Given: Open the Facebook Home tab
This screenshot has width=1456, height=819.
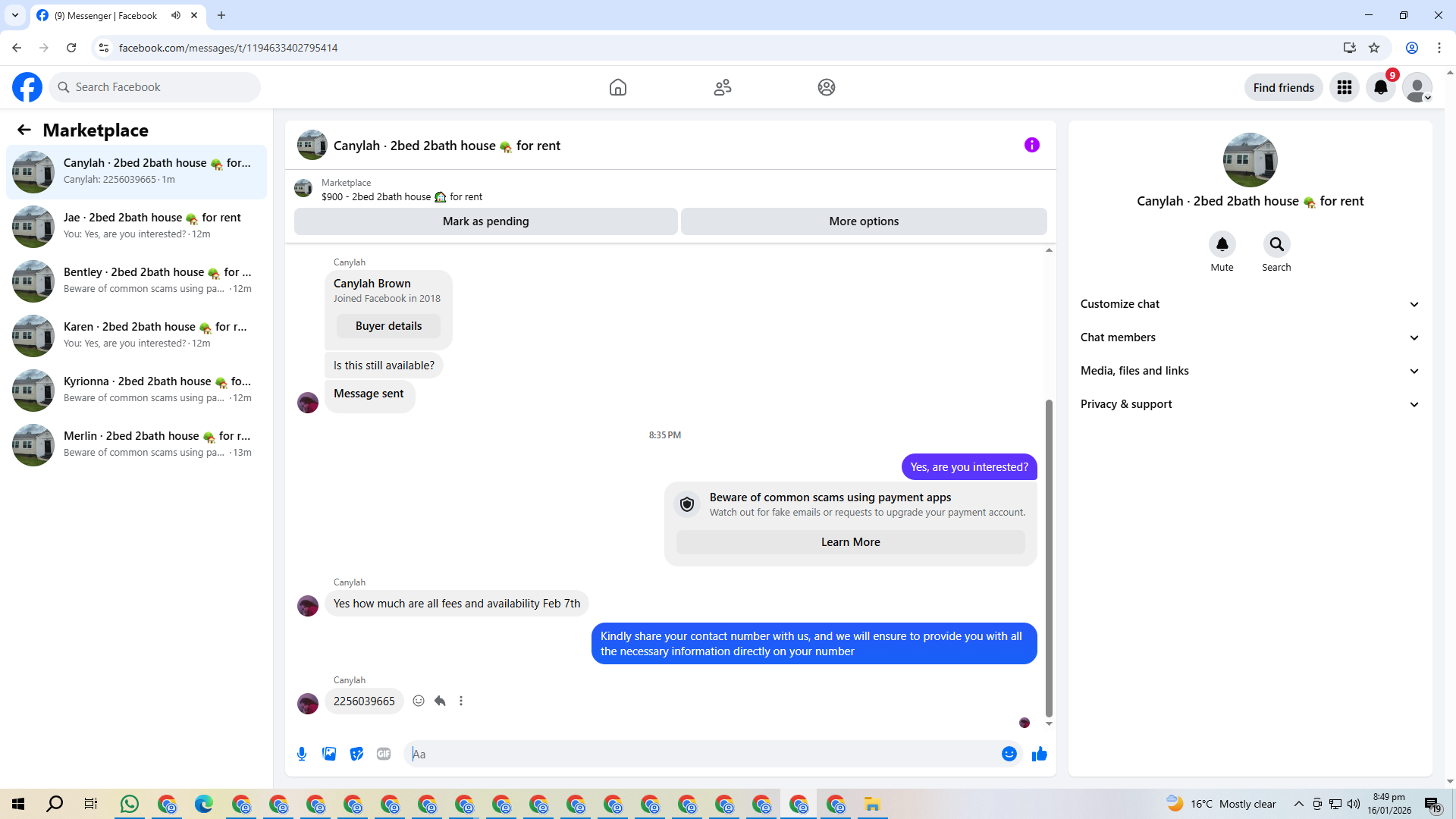Looking at the screenshot, I should point(618,87).
